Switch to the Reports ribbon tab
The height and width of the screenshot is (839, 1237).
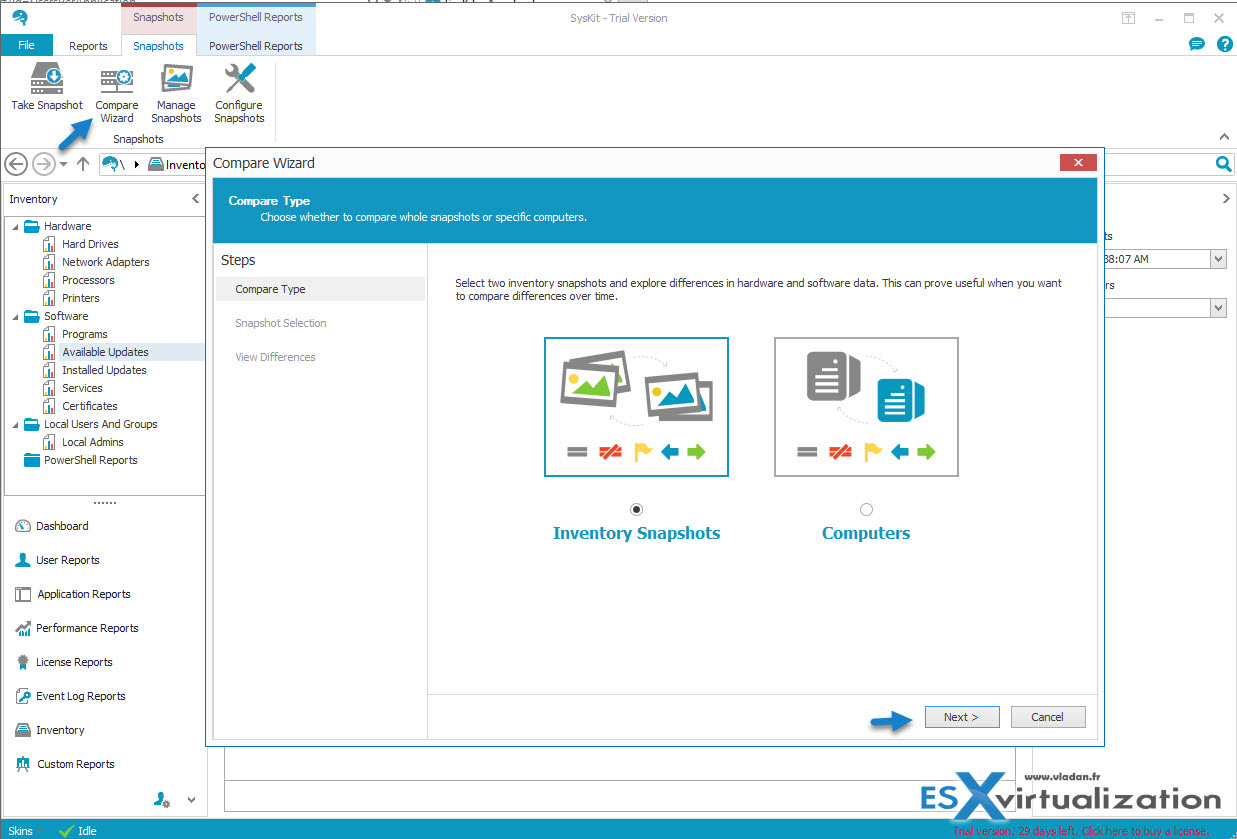pyautogui.click(x=88, y=46)
